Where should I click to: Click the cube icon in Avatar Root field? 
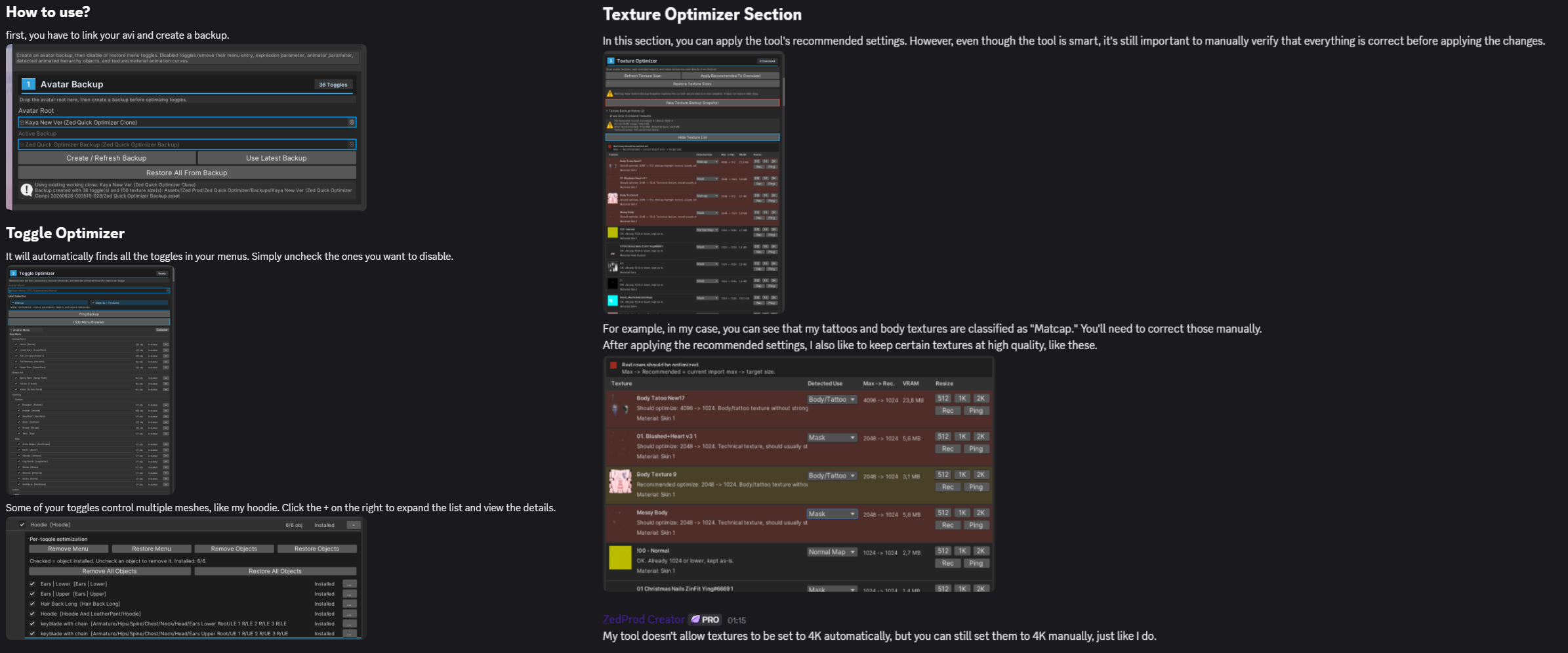click(x=22, y=122)
